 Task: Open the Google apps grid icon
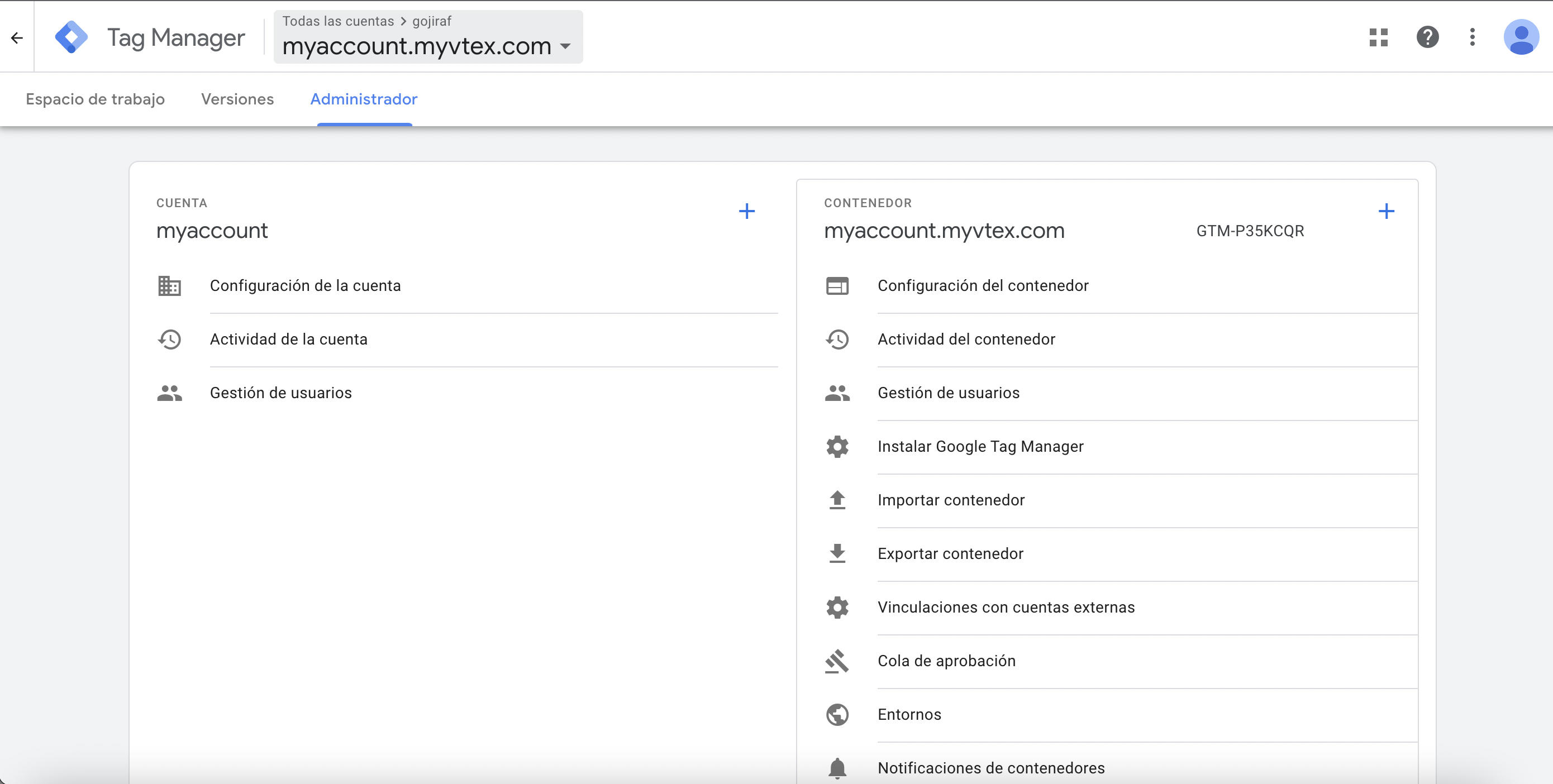pyautogui.click(x=1378, y=37)
